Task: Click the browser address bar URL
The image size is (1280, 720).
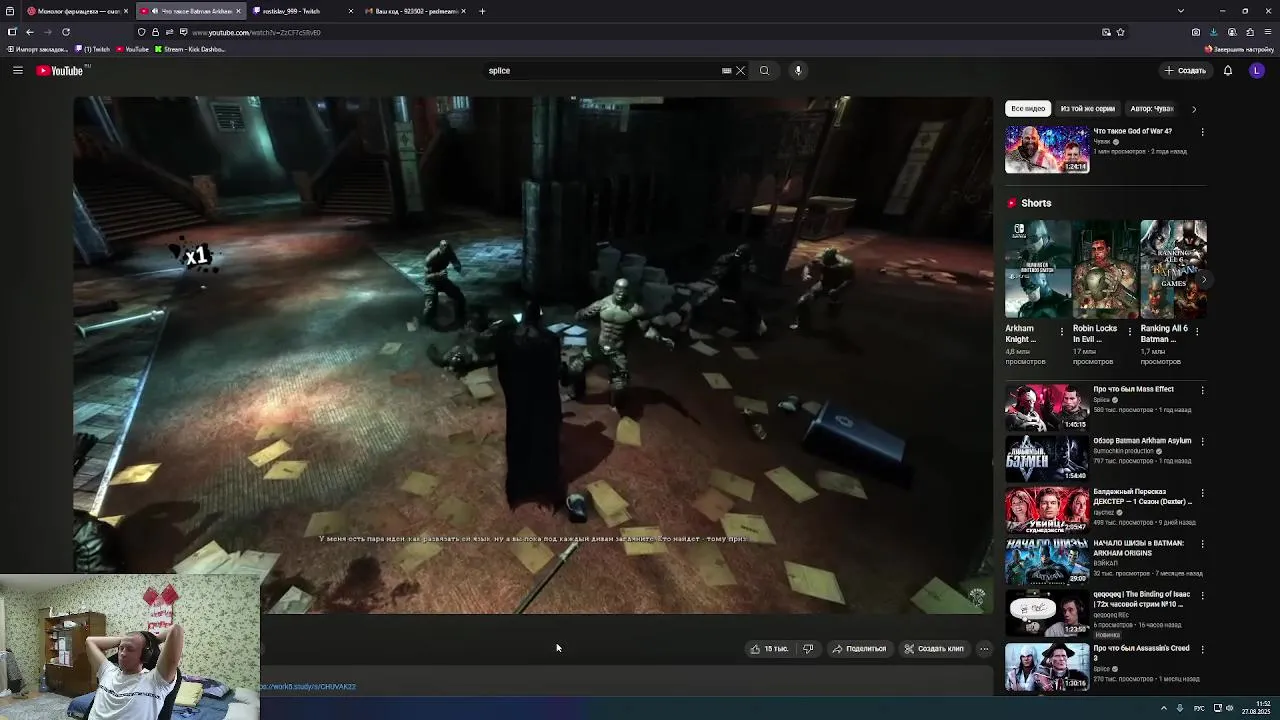Action: tap(256, 32)
